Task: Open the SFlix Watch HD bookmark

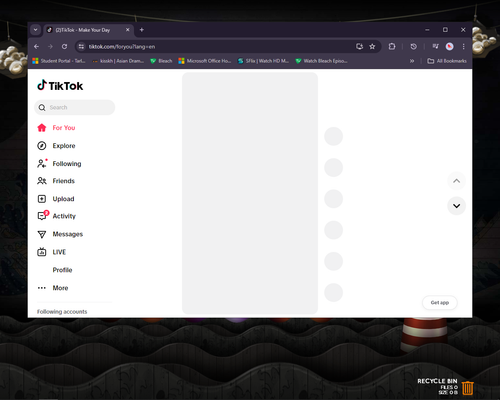Action: pos(263,61)
